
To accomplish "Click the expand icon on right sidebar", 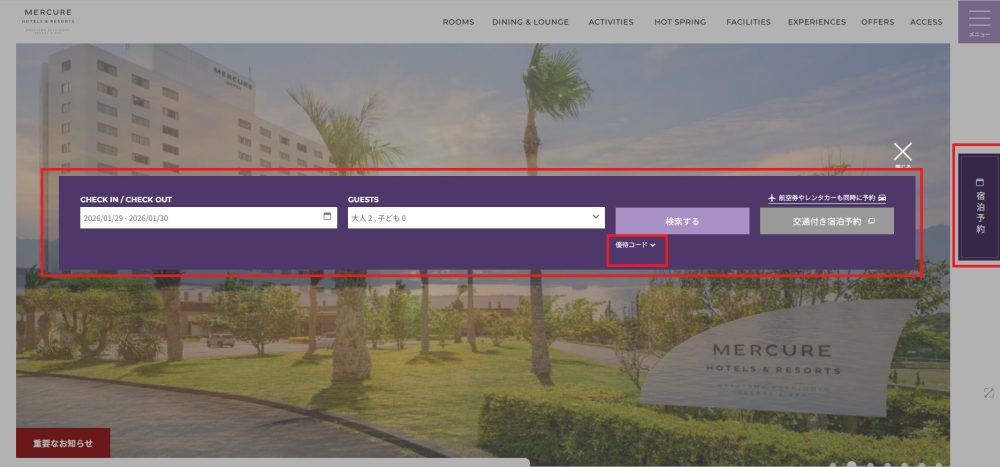I will 988,393.
